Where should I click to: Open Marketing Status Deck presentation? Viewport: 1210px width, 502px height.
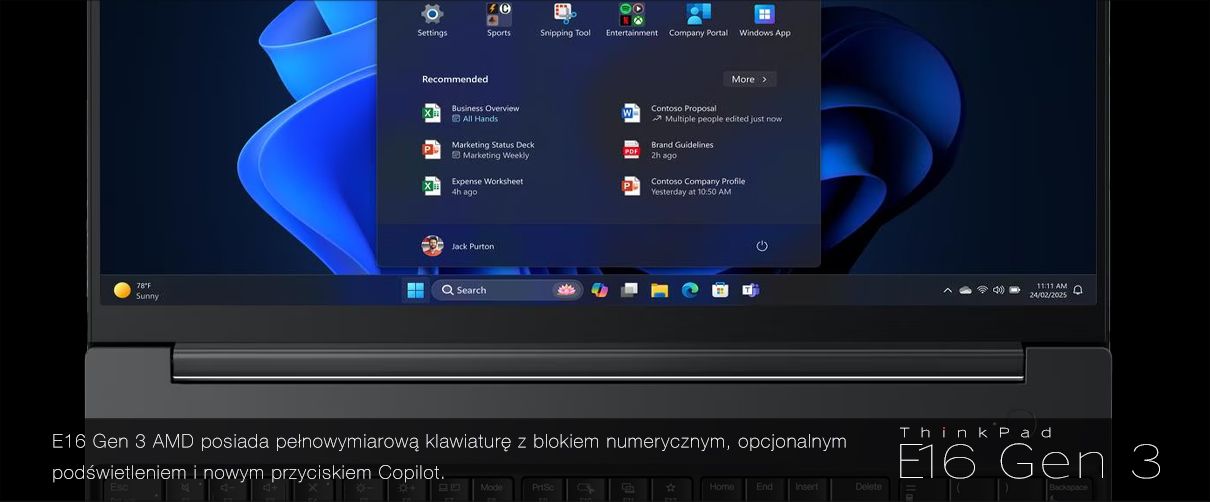480,150
